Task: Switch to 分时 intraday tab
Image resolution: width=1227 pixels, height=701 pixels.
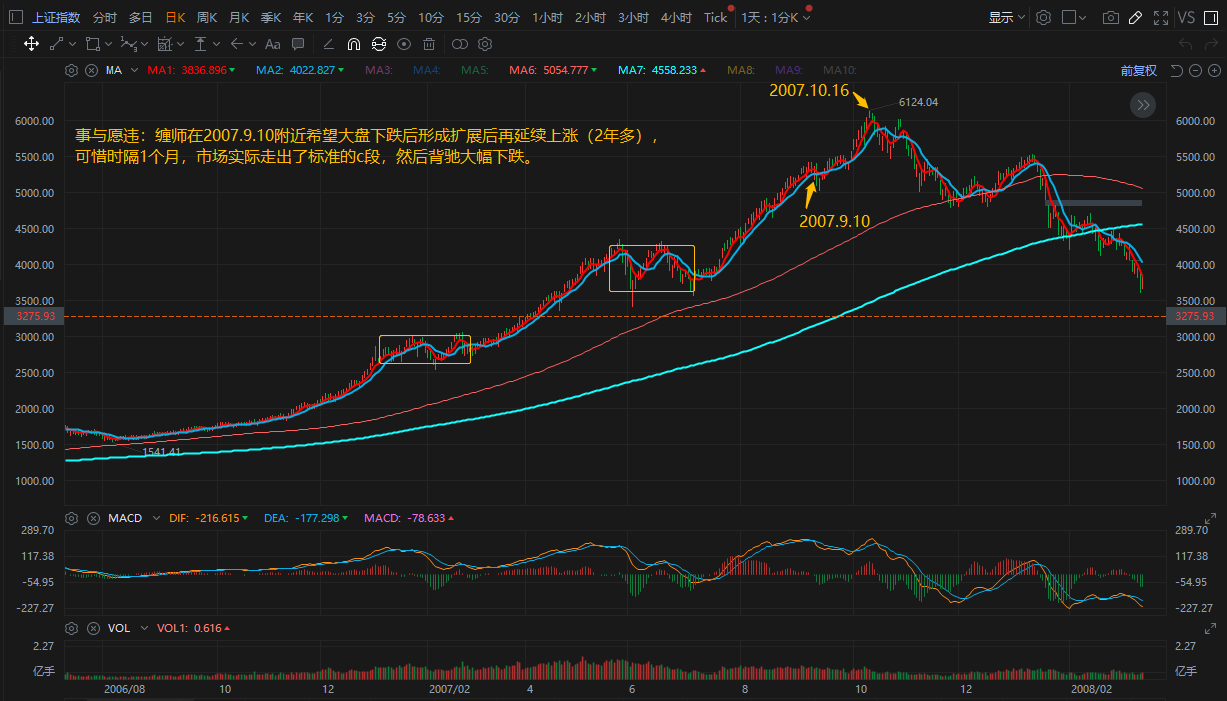Action: tap(104, 18)
